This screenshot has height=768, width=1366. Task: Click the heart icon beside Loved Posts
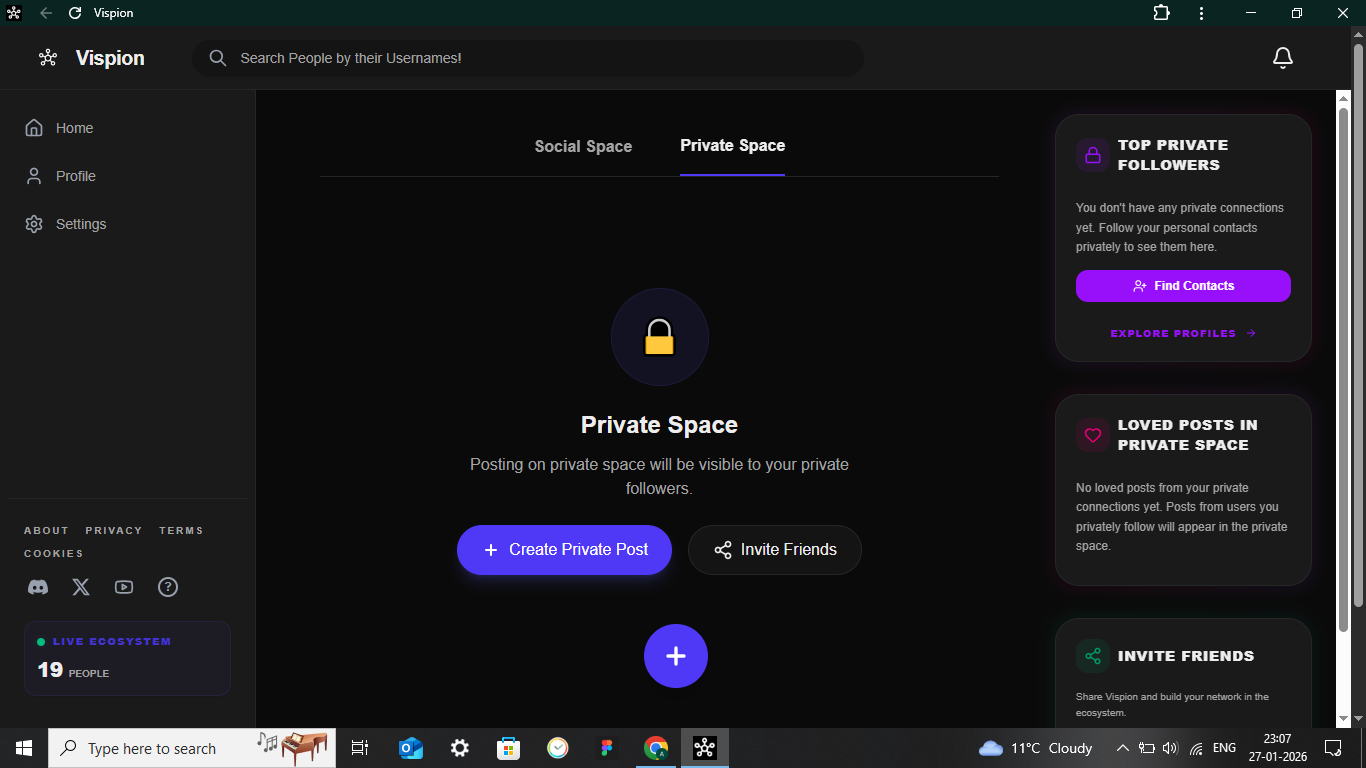pyautogui.click(x=1093, y=435)
